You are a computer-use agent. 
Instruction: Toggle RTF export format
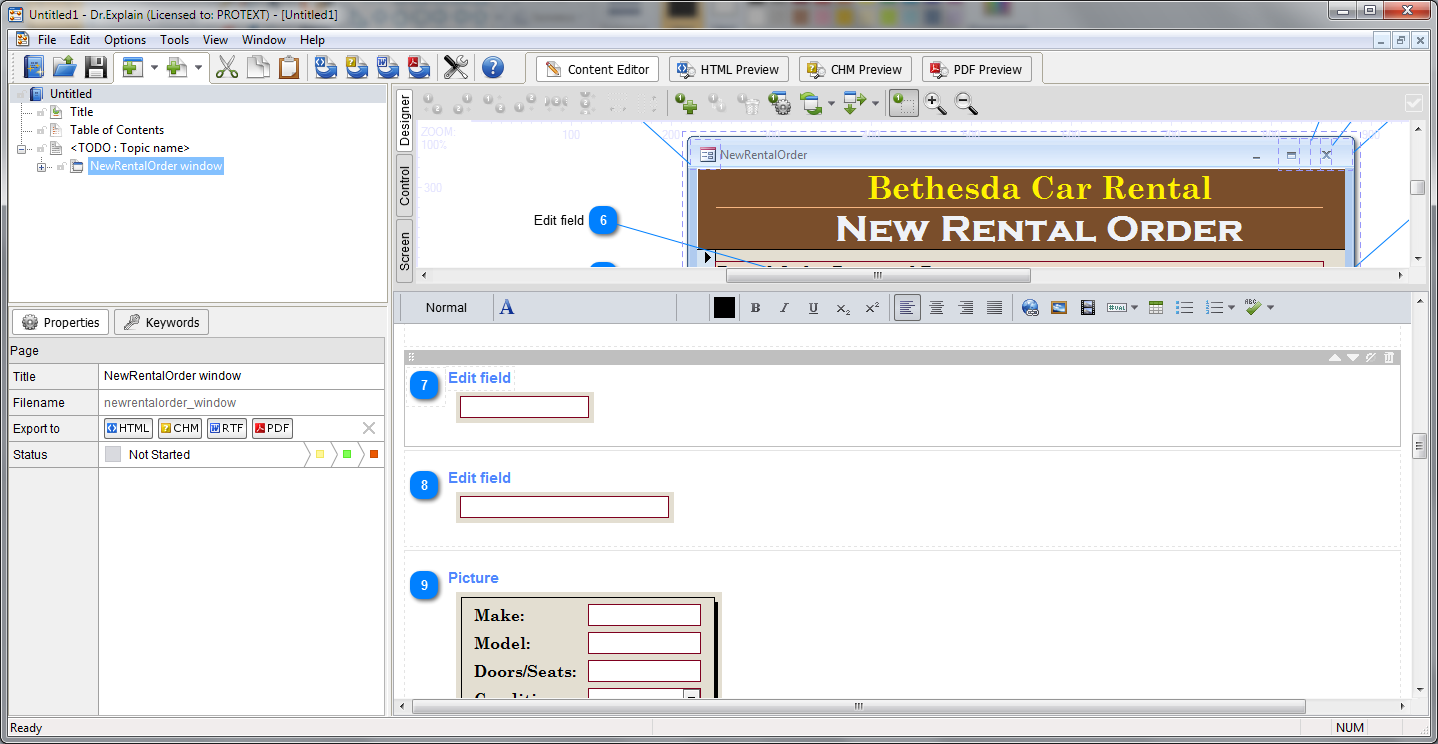[x=227, y=428]
